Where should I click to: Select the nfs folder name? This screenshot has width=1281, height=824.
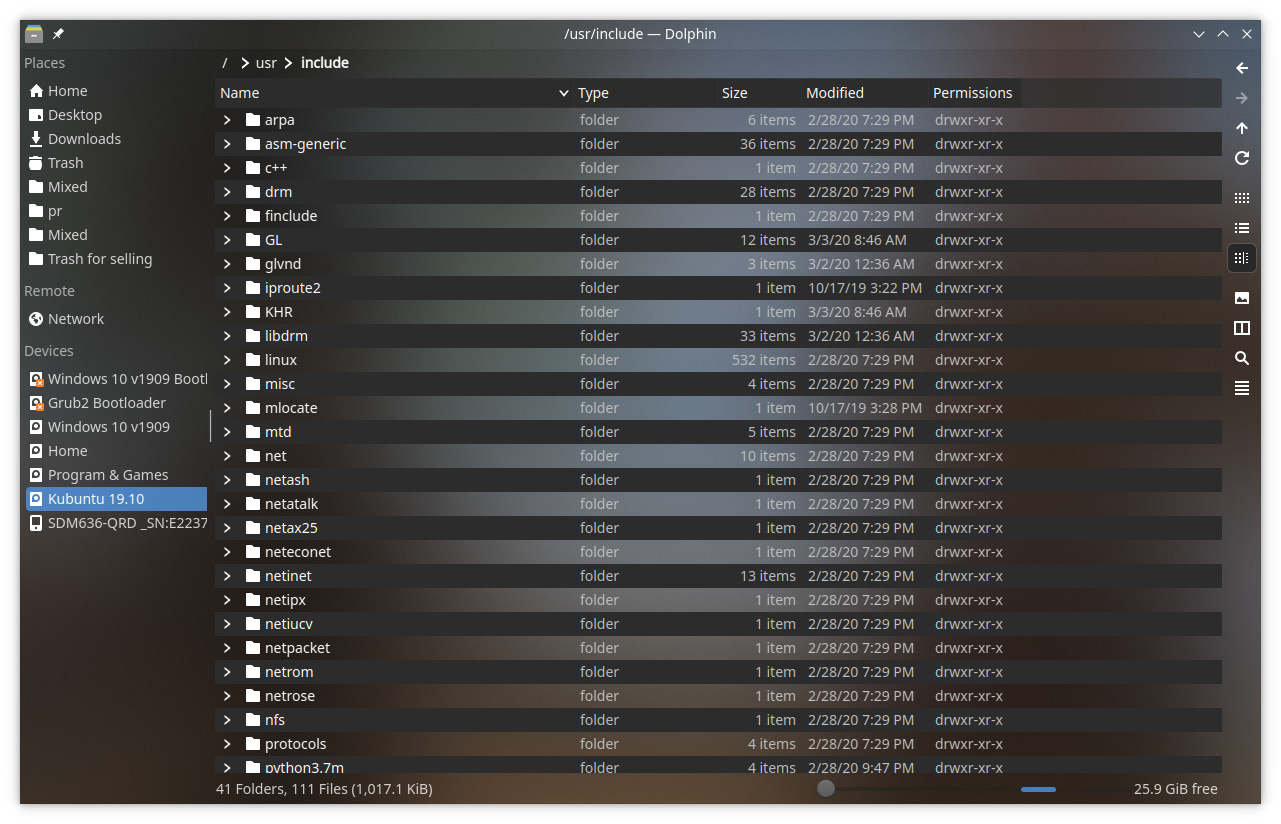tap(275, 720)
